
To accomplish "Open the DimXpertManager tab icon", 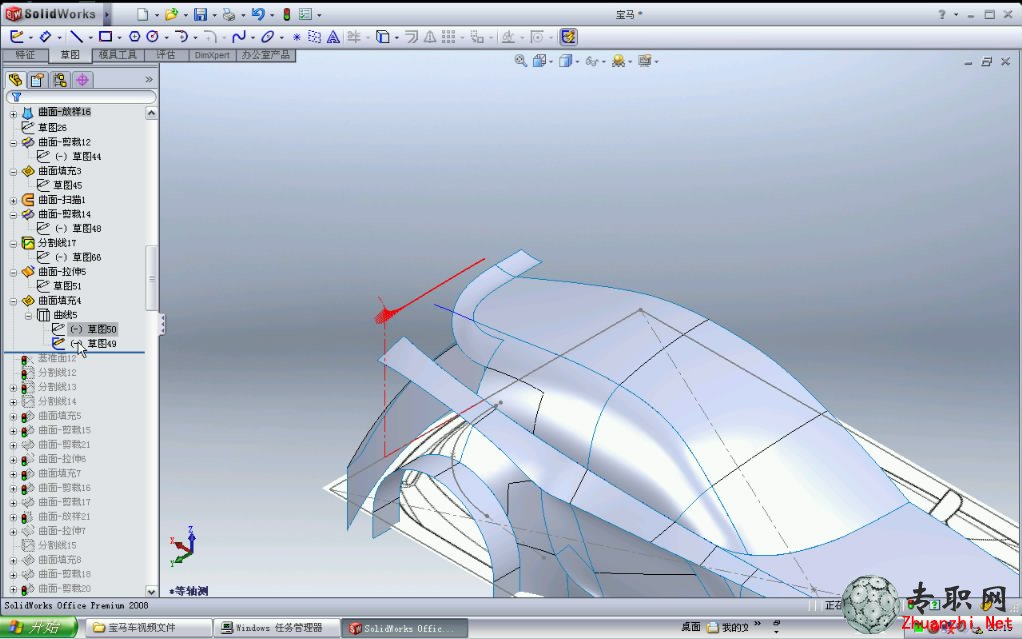I will 82,80.
